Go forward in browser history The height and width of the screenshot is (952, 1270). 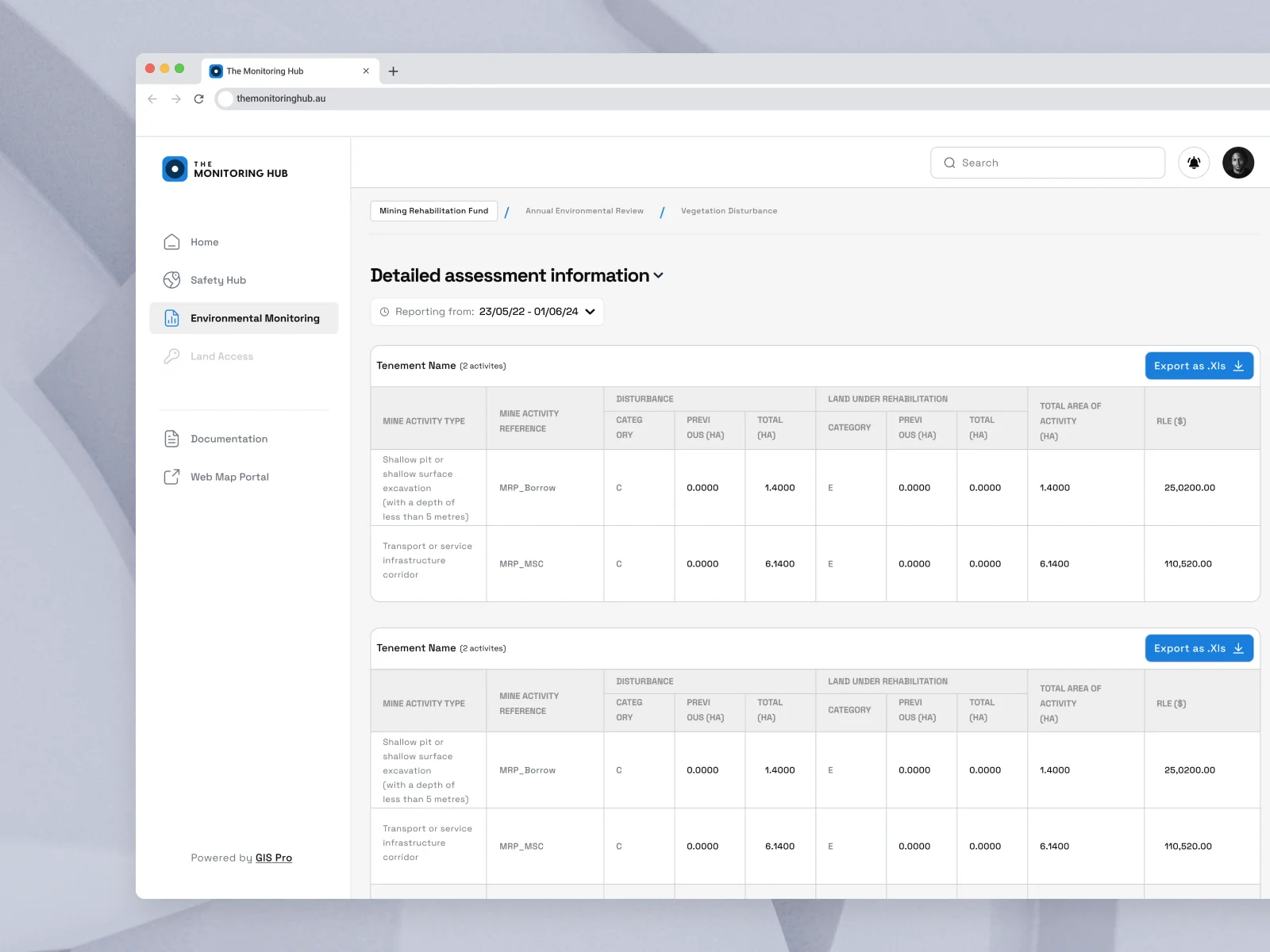[x=176, y=98]
